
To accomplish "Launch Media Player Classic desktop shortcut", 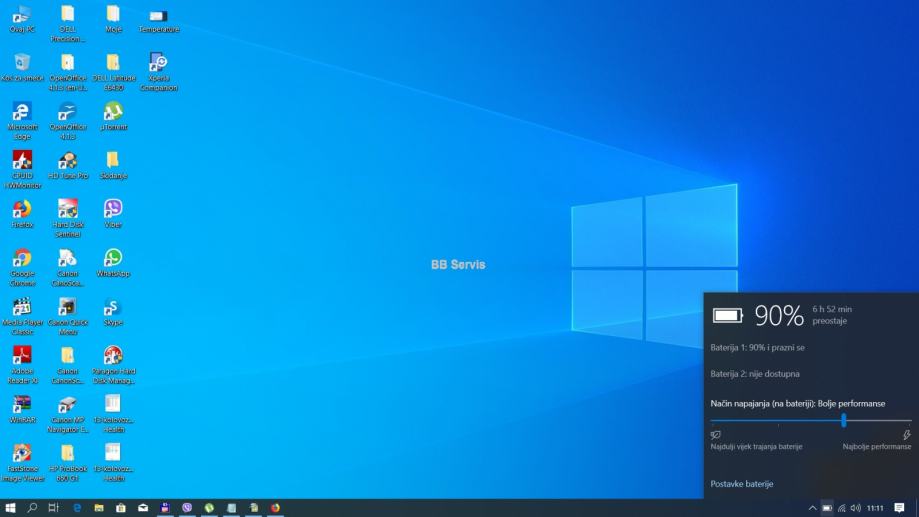I will [x=22, y=316].
